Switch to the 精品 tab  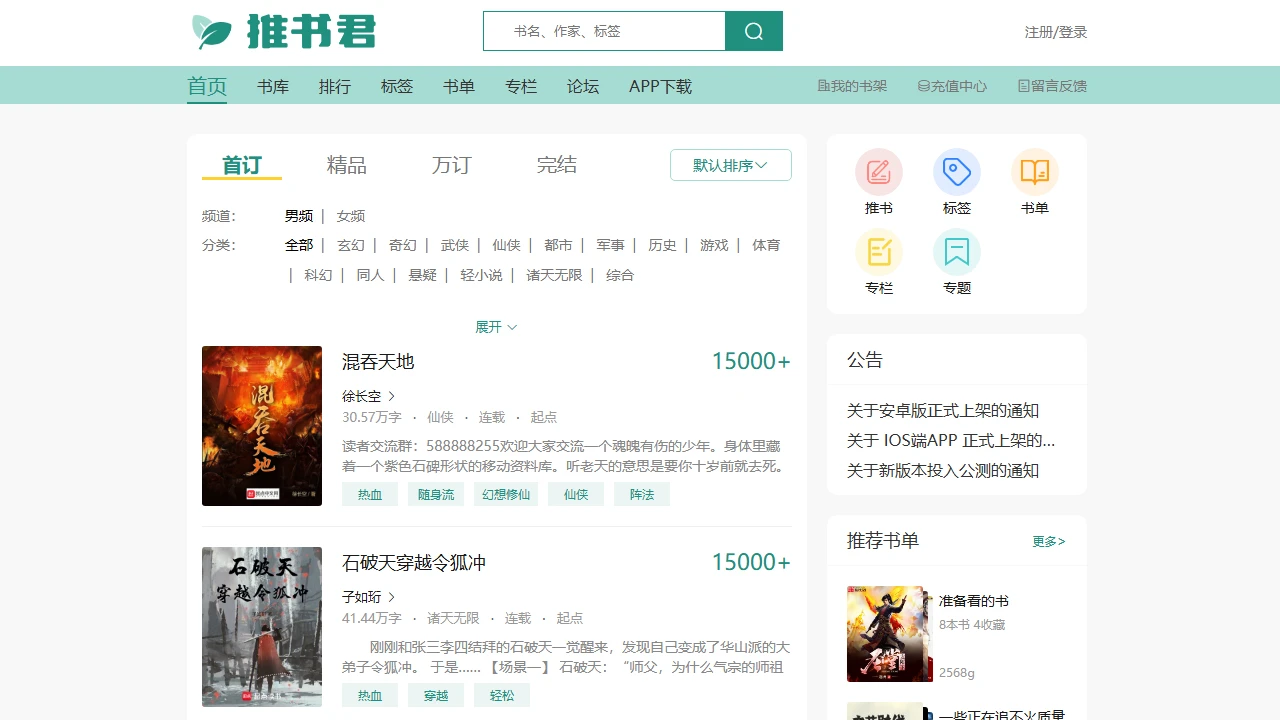(346, 165)
